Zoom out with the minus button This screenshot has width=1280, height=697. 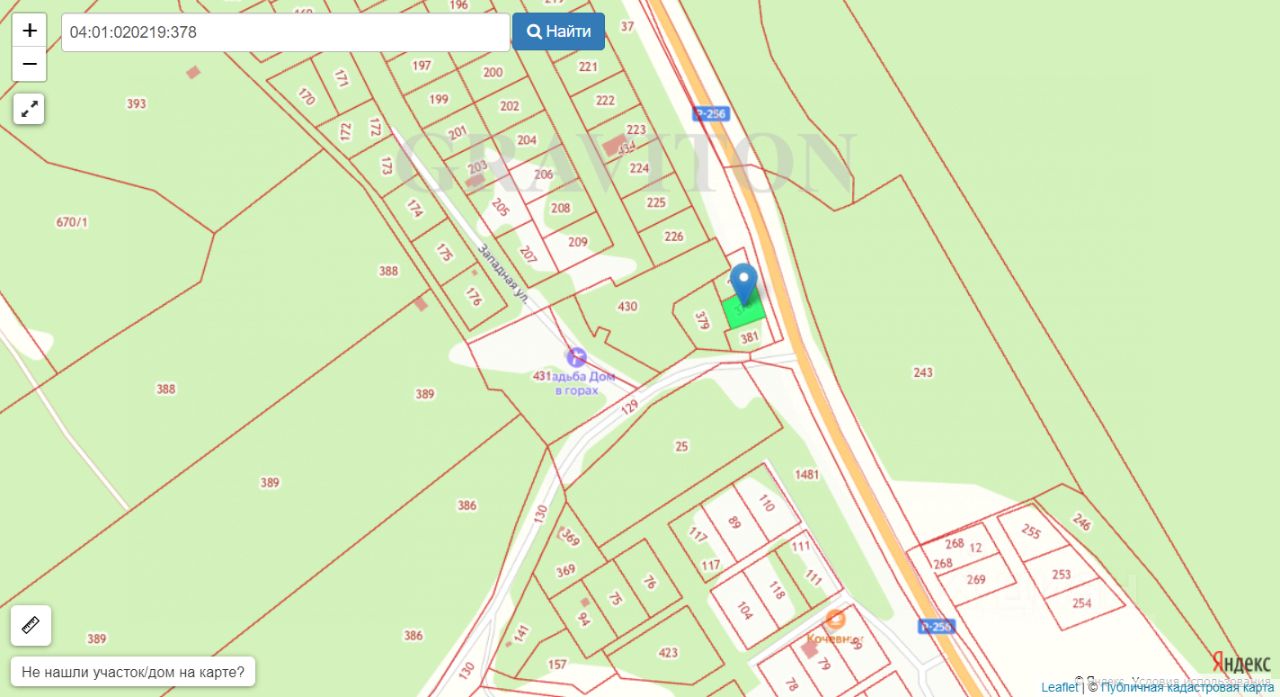pyautogui.click(x=29, y=64)
